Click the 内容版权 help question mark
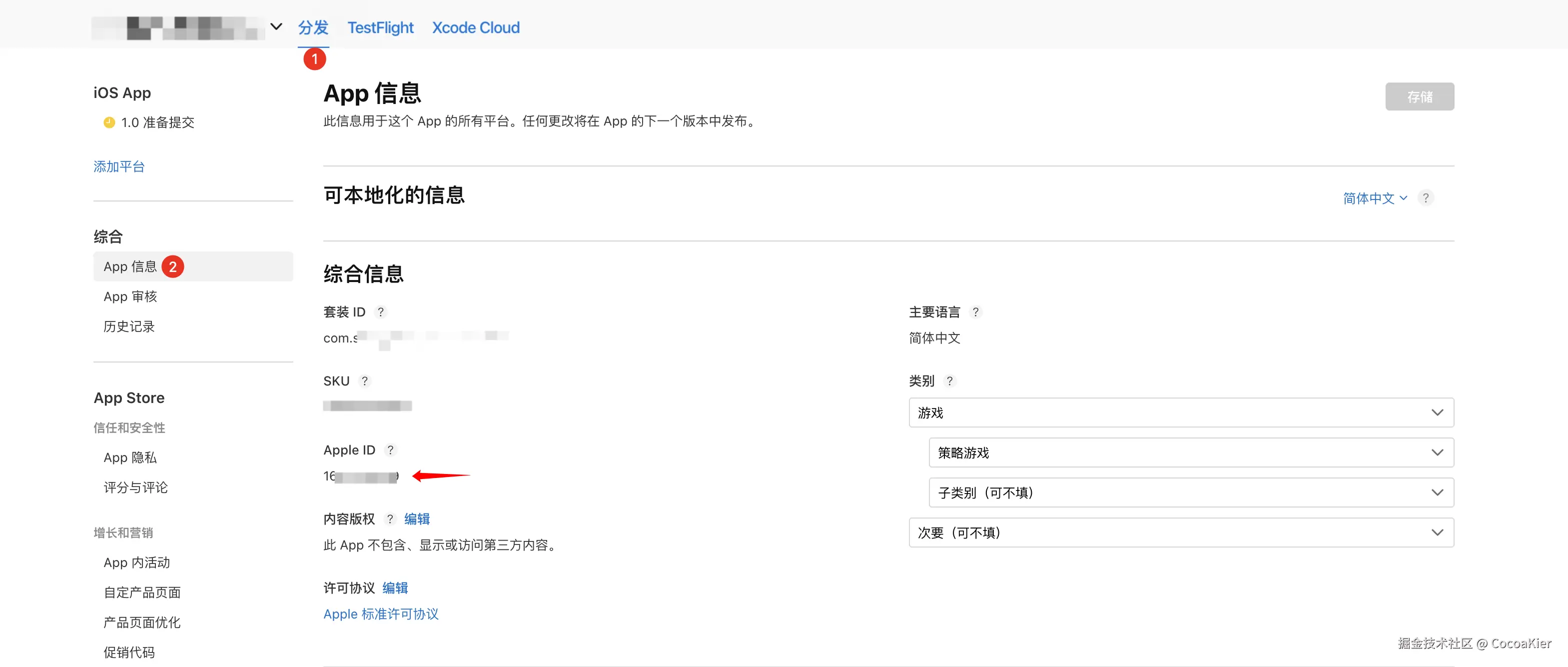Screen dimensions: 1568x667 point(390,518)
